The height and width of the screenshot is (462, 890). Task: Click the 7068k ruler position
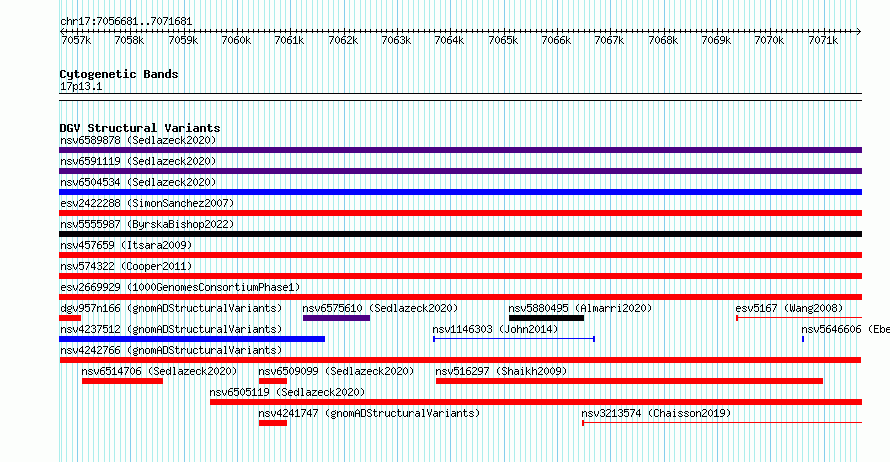(x=663, y=40)
